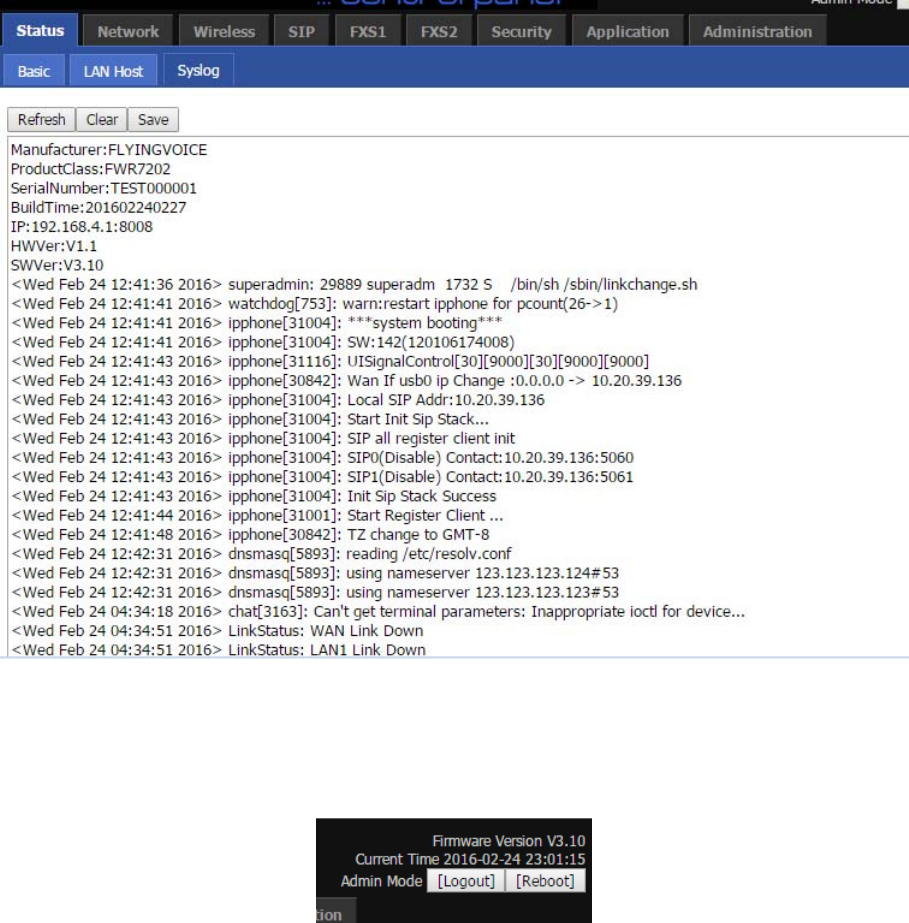
Task: Click the SIP0(Disable) Contact log entry
Action: pyautogui.click(x=323, y=457)
